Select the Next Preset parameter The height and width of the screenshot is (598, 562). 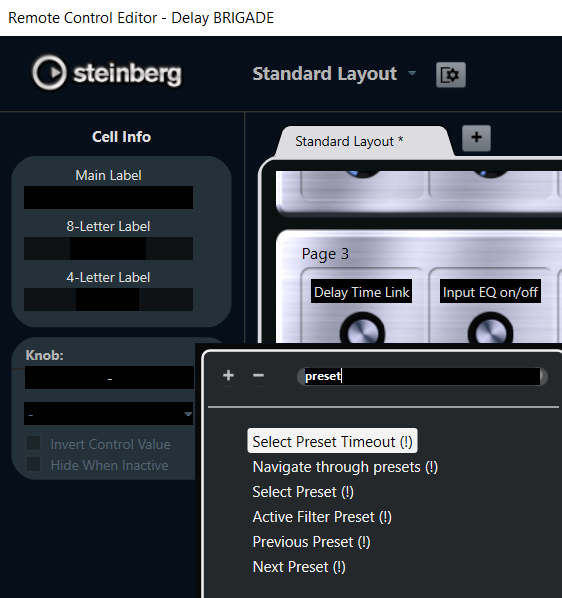click(299, 567)
